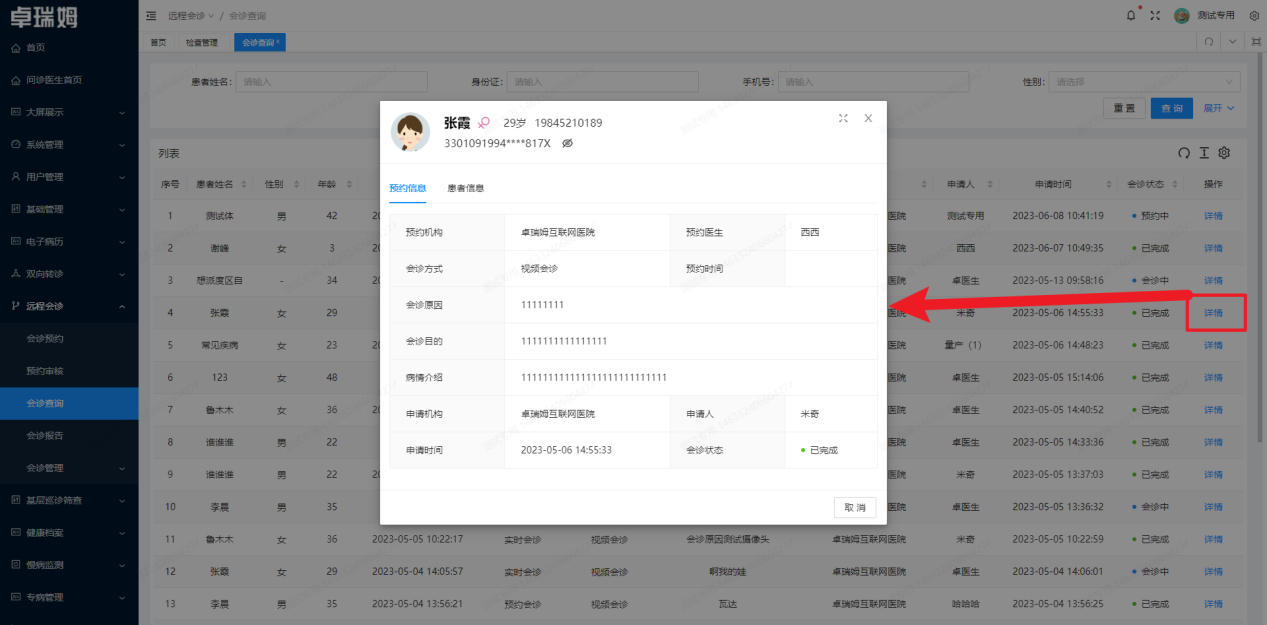Click the phone number 19845210189
This screenshot has height=625, width=1267.
pyautogui.click(x=568, y=123)
